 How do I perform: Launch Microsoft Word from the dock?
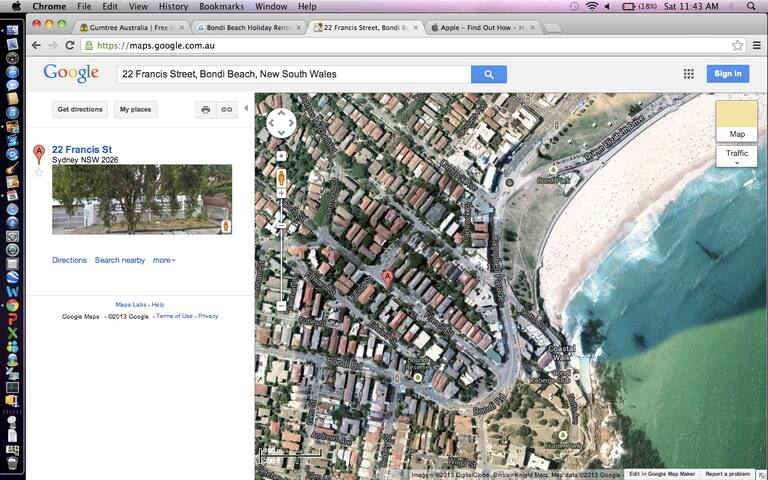(12, 292)
